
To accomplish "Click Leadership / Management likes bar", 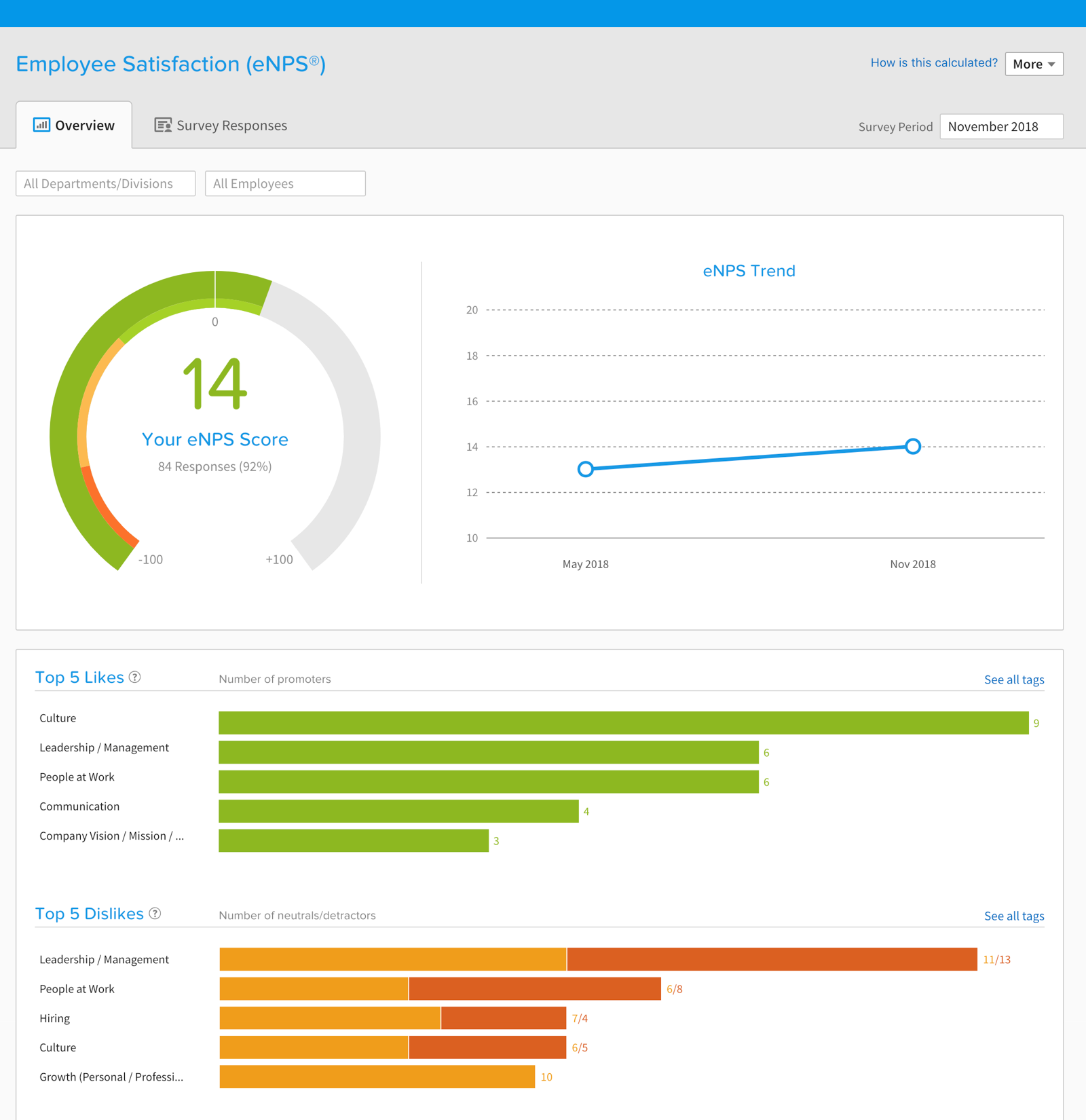I will (x=489, y=752).
